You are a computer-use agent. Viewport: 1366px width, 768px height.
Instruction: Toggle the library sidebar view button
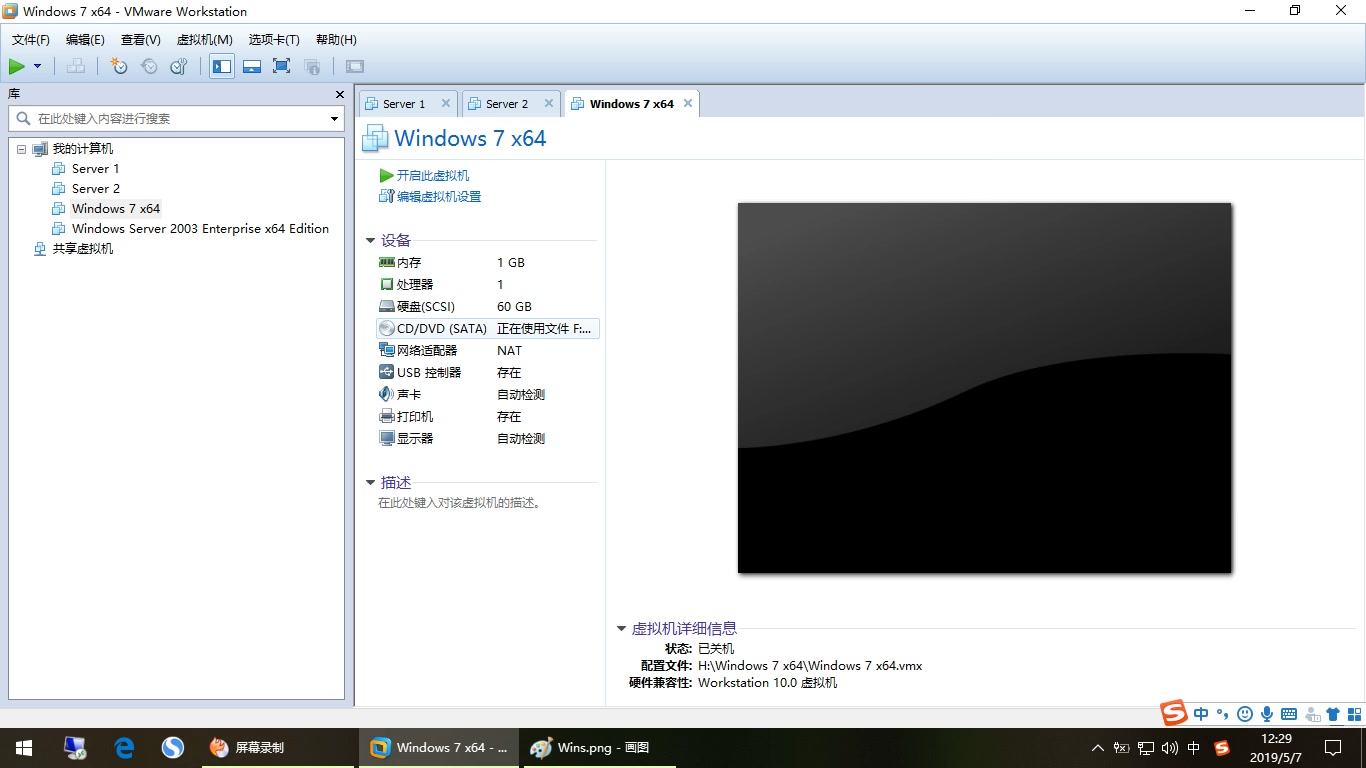(x=222, y=66)
